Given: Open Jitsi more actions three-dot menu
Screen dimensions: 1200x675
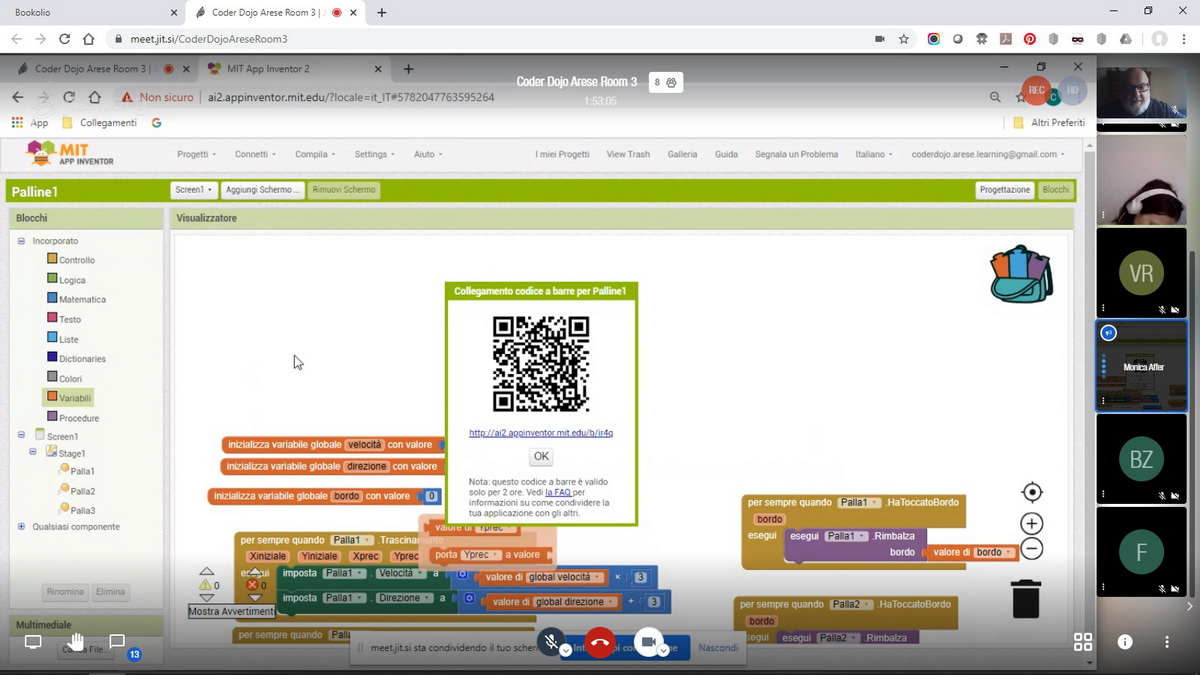Looking at the screenshot, I should tap(1167, 642).
